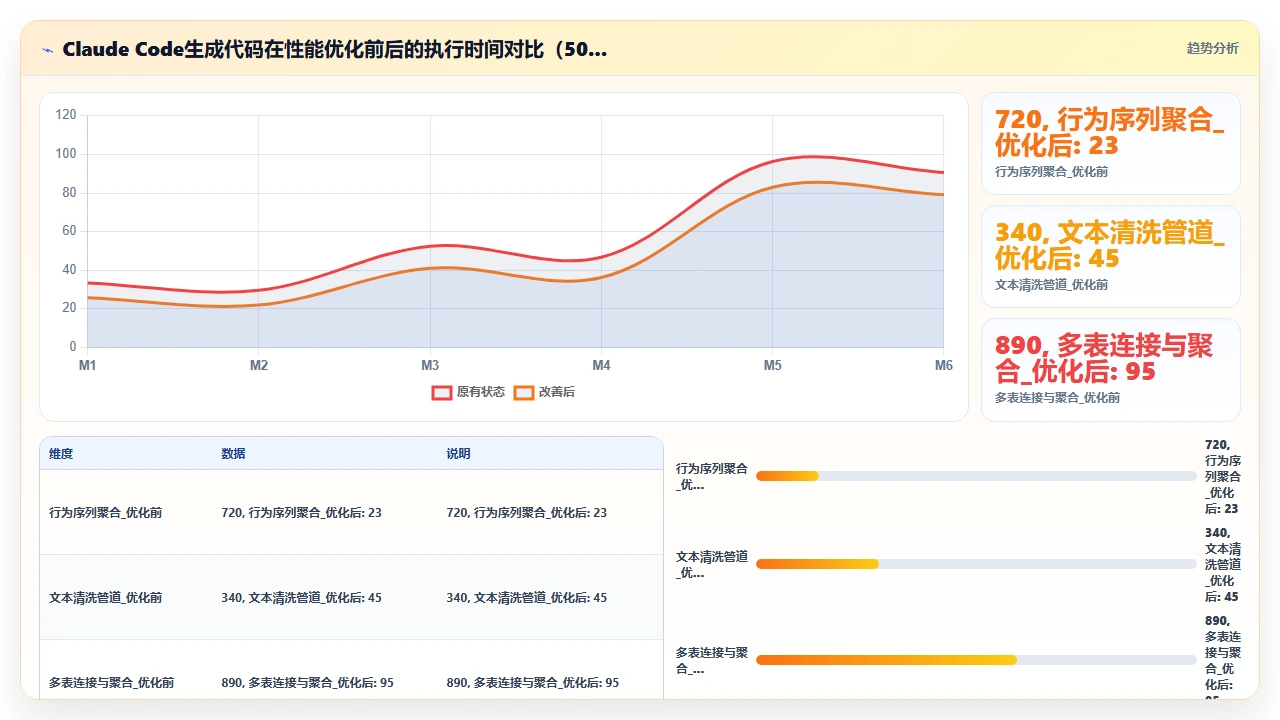Select the 720 cell in the 数据 column
The image size is (1280, 720).
301,513
